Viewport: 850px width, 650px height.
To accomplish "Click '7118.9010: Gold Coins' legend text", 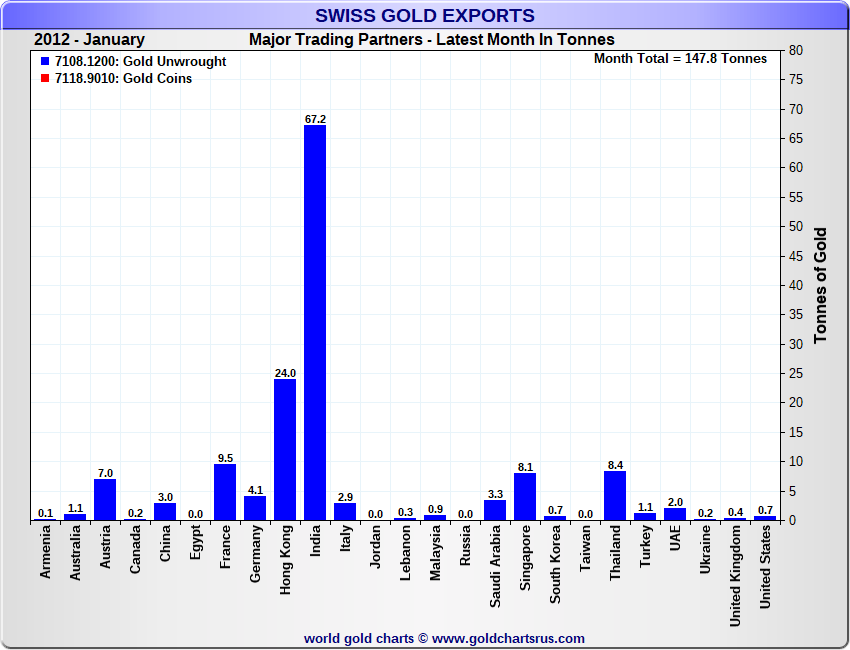I will [124, 79].
